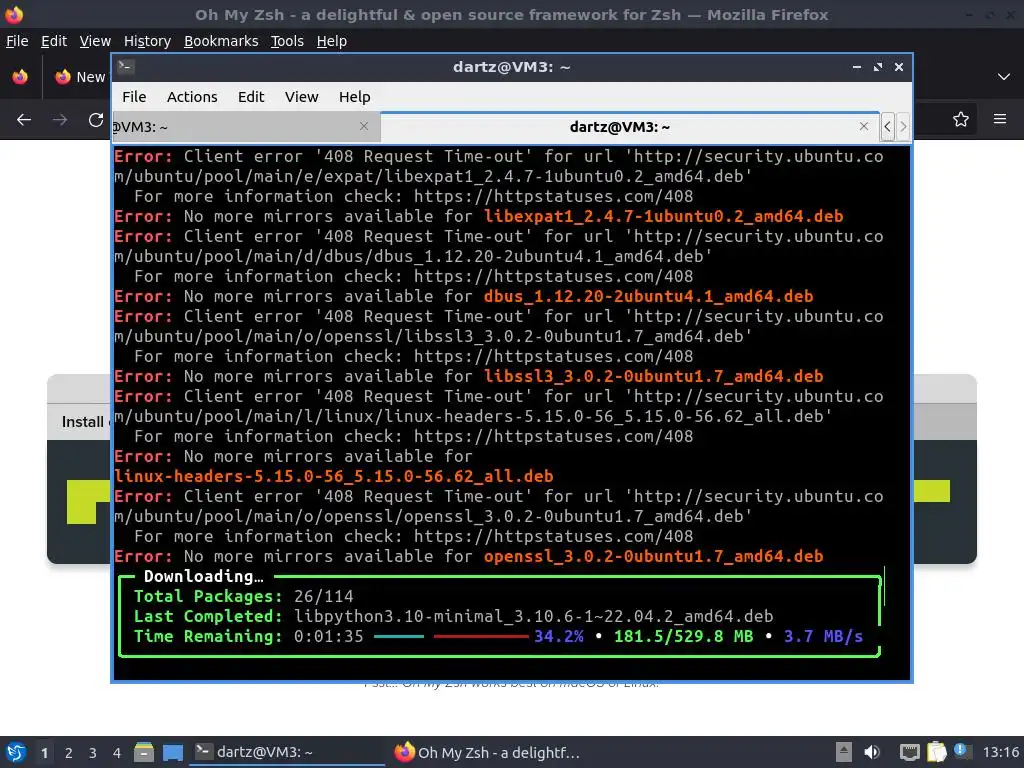The image size is (1024, 768).
Task: Activate Oh My Zsh Firefox taskbar entry
Action: [x=488, y=752]
